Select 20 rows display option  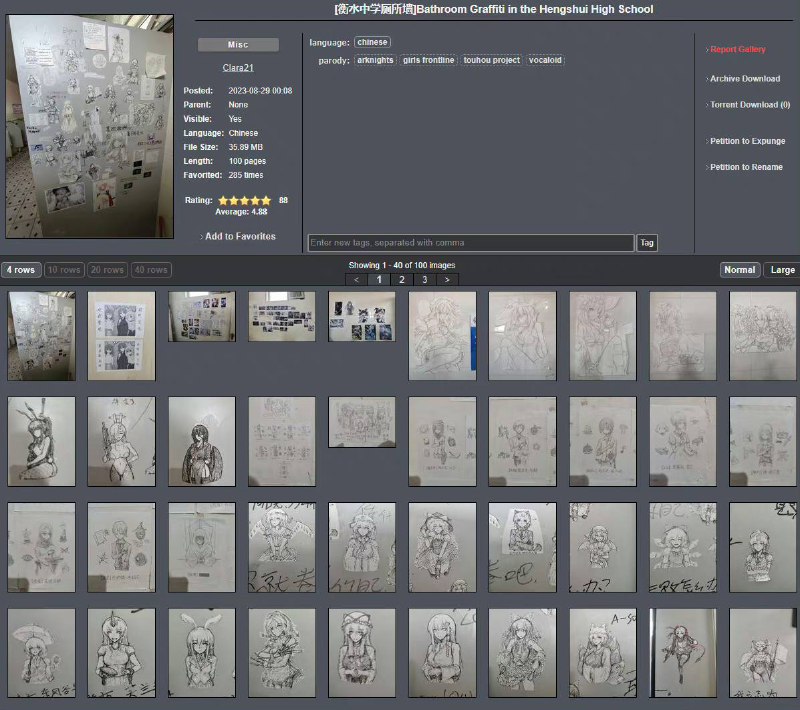click(x=107, y=270)
